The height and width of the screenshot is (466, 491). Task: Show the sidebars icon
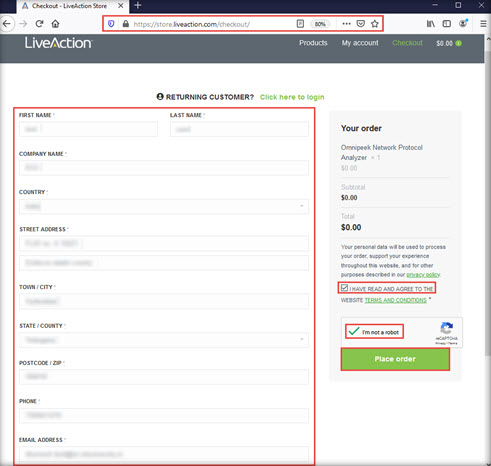tap(446, 24)
